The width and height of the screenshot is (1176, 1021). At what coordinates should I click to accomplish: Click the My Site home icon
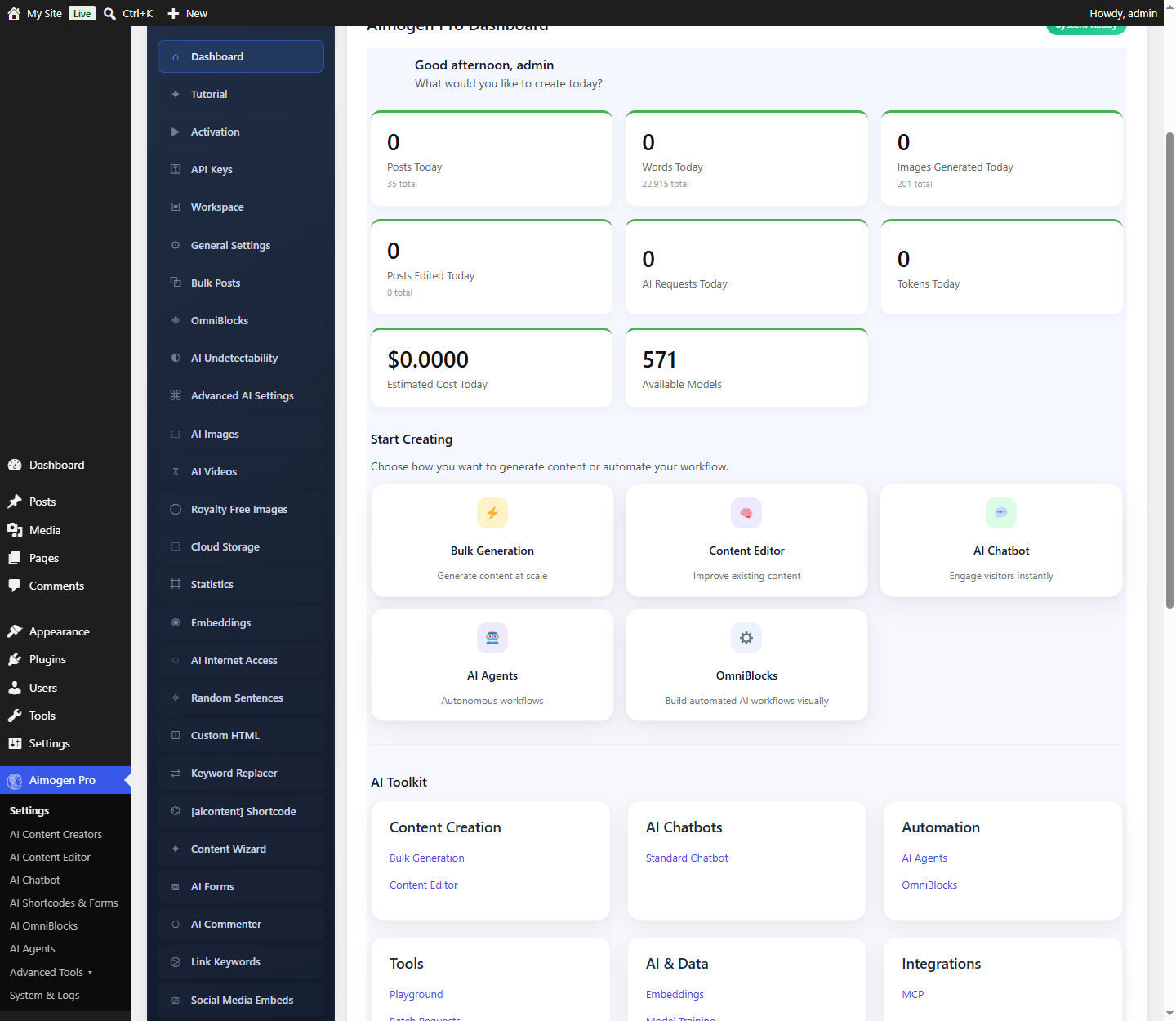point(14,13)
